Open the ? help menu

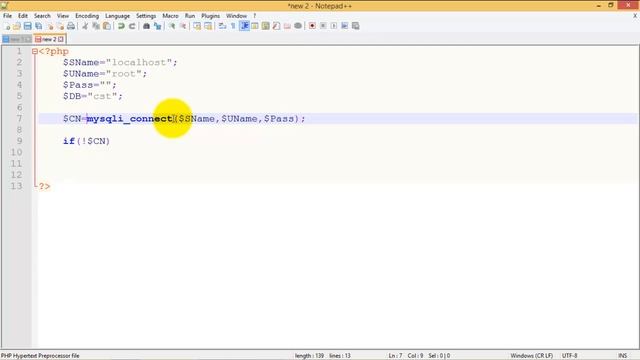tap(255, 16)
